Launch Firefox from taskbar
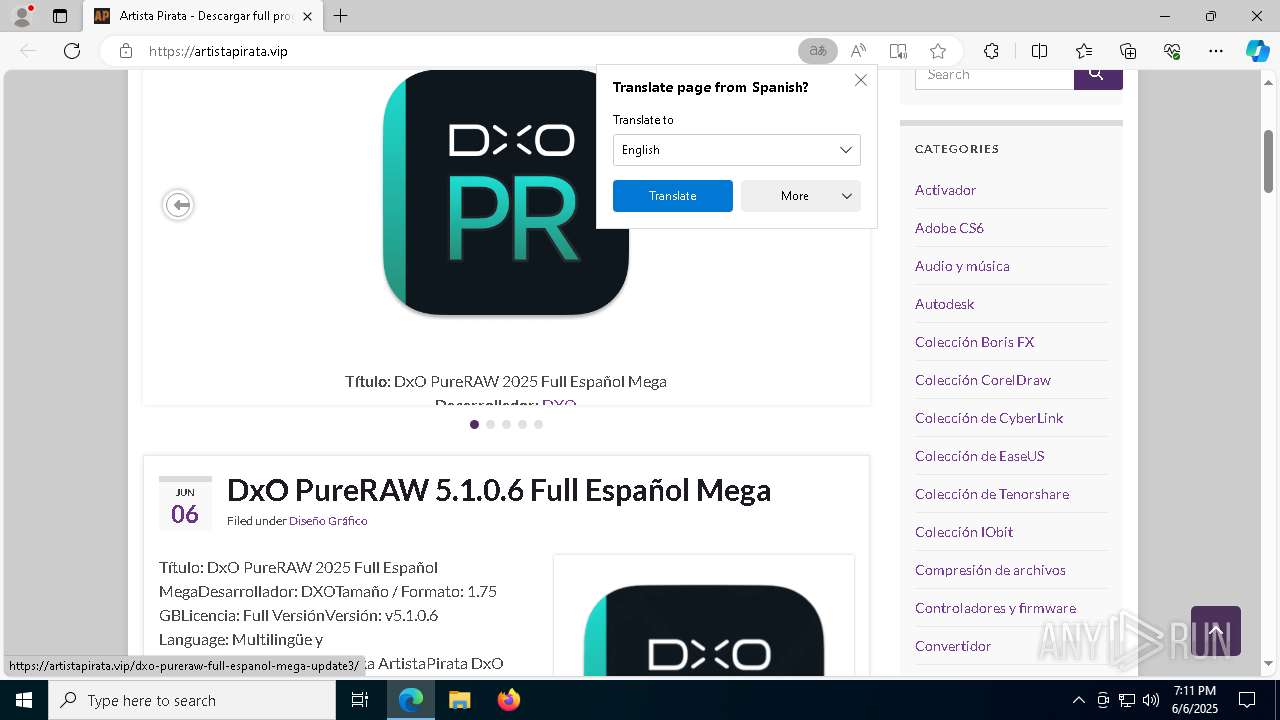Screen dimensions: 1280x720 508,700
